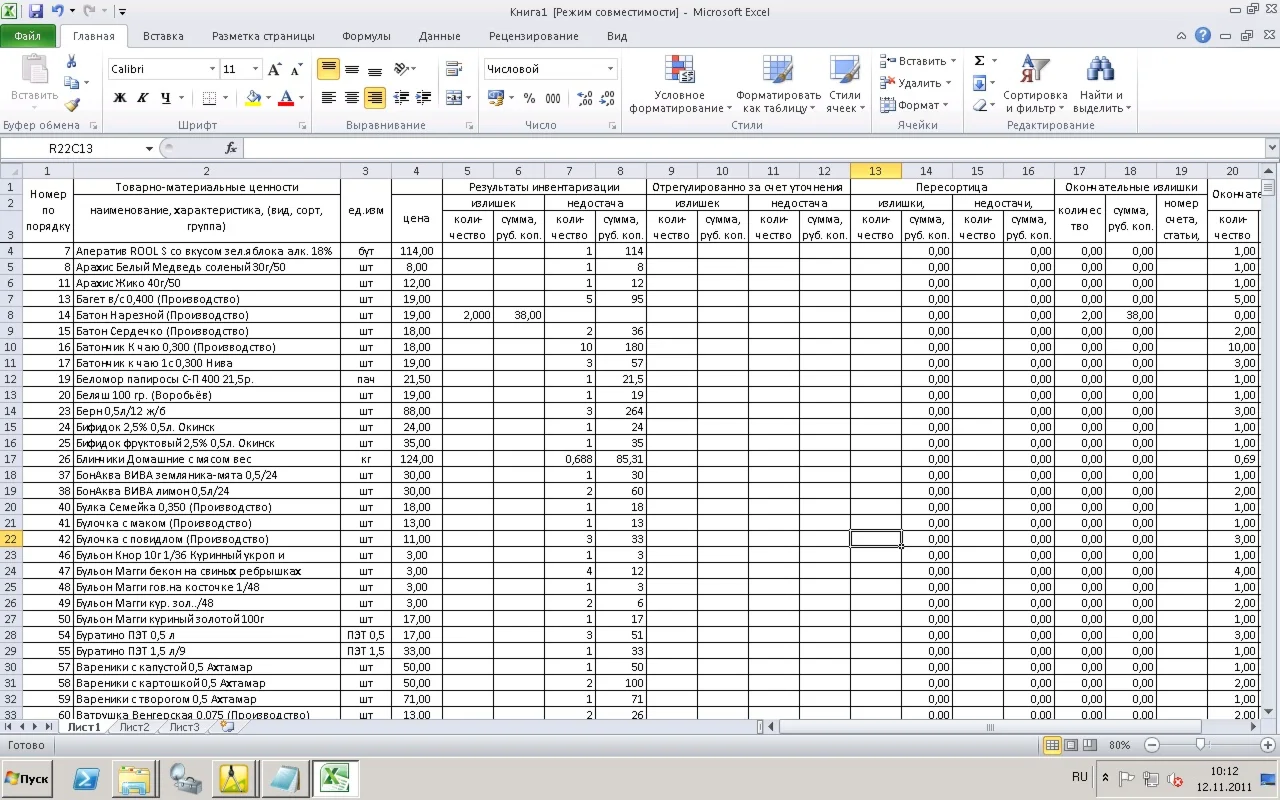Click the Increase Decimal icon
The image size is (1280, 800).
[583, 99]
